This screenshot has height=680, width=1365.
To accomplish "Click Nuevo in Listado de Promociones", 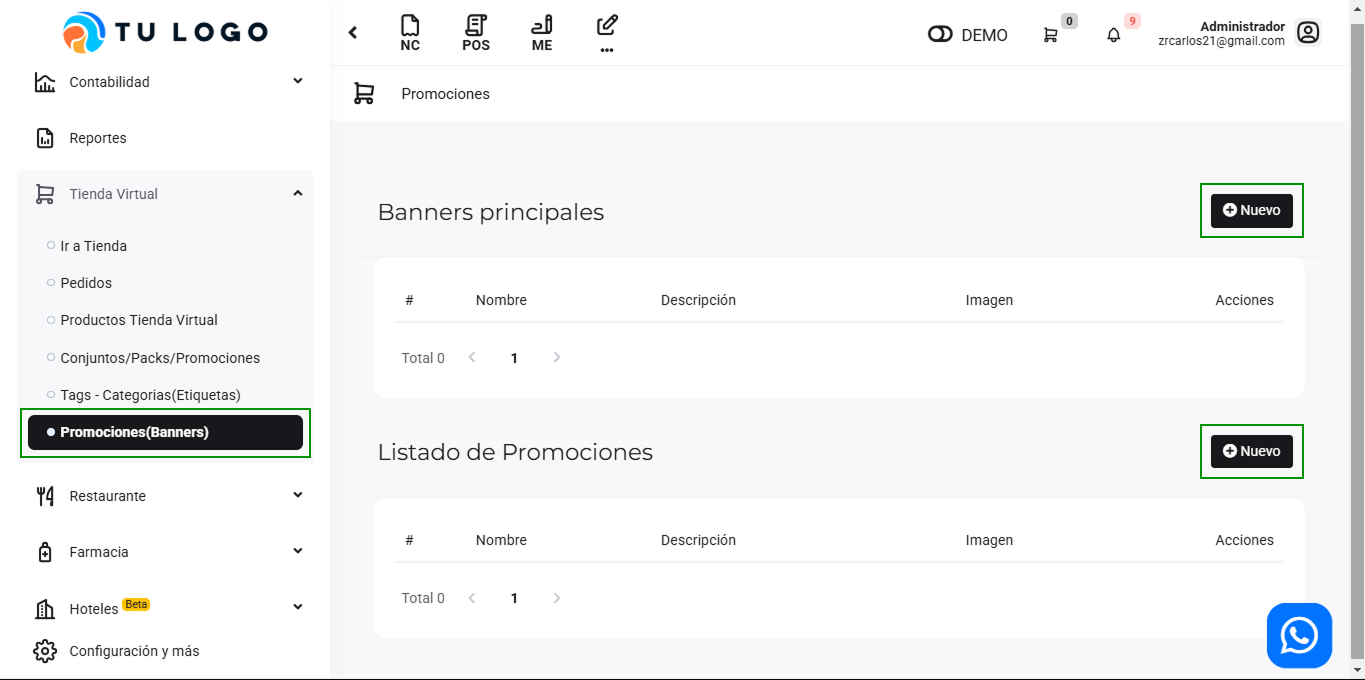I will [1251, 451].
